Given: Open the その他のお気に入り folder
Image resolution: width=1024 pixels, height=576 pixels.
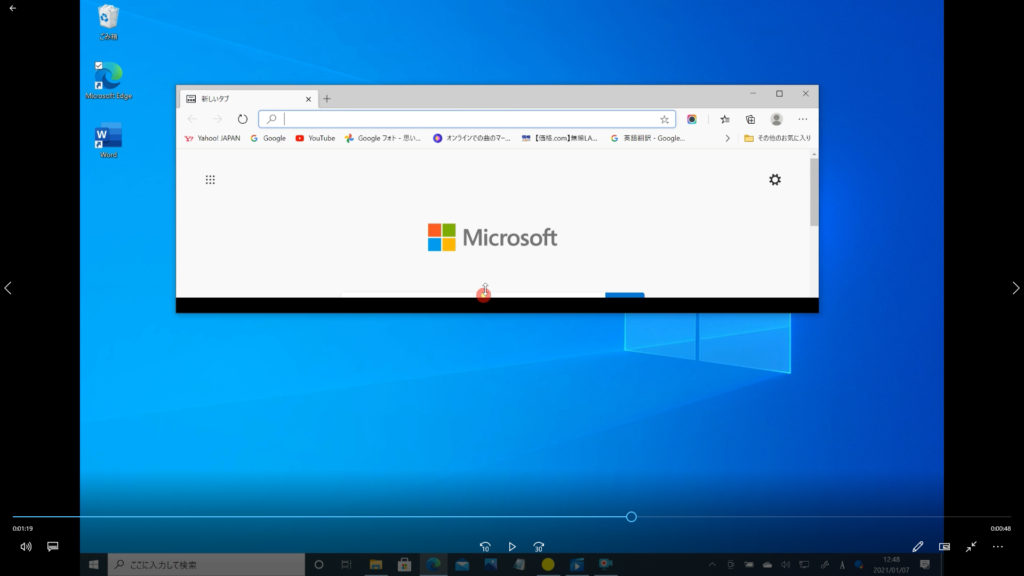Looking at the screenshot, I should point(778,139).
